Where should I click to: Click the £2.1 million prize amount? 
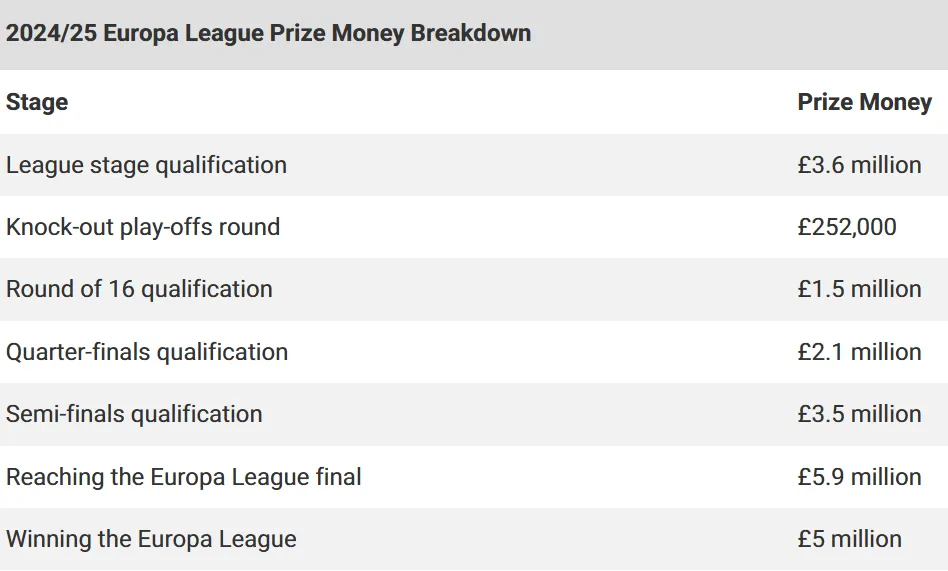[x=859, y=352]
